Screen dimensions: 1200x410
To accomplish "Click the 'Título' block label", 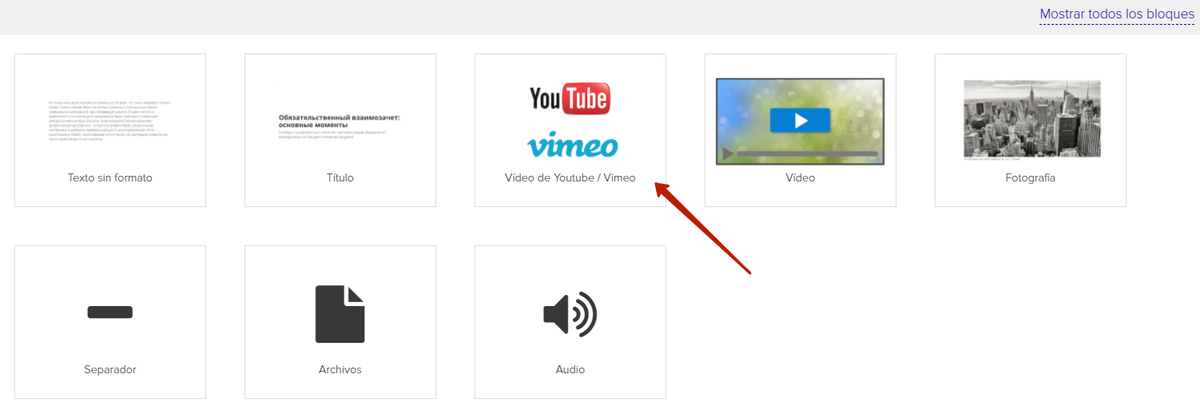I will [x=340, y=178].
